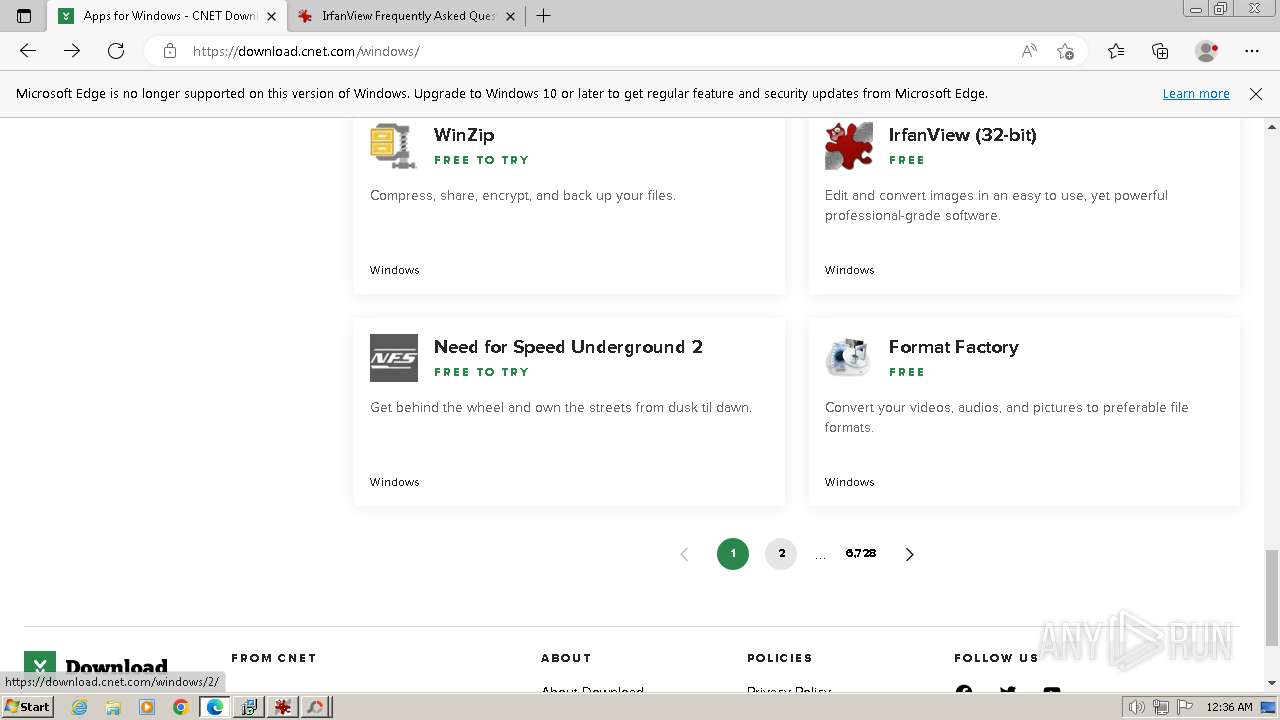View site information lock icon
The image size is (1280, 720).
click(170, 51)
